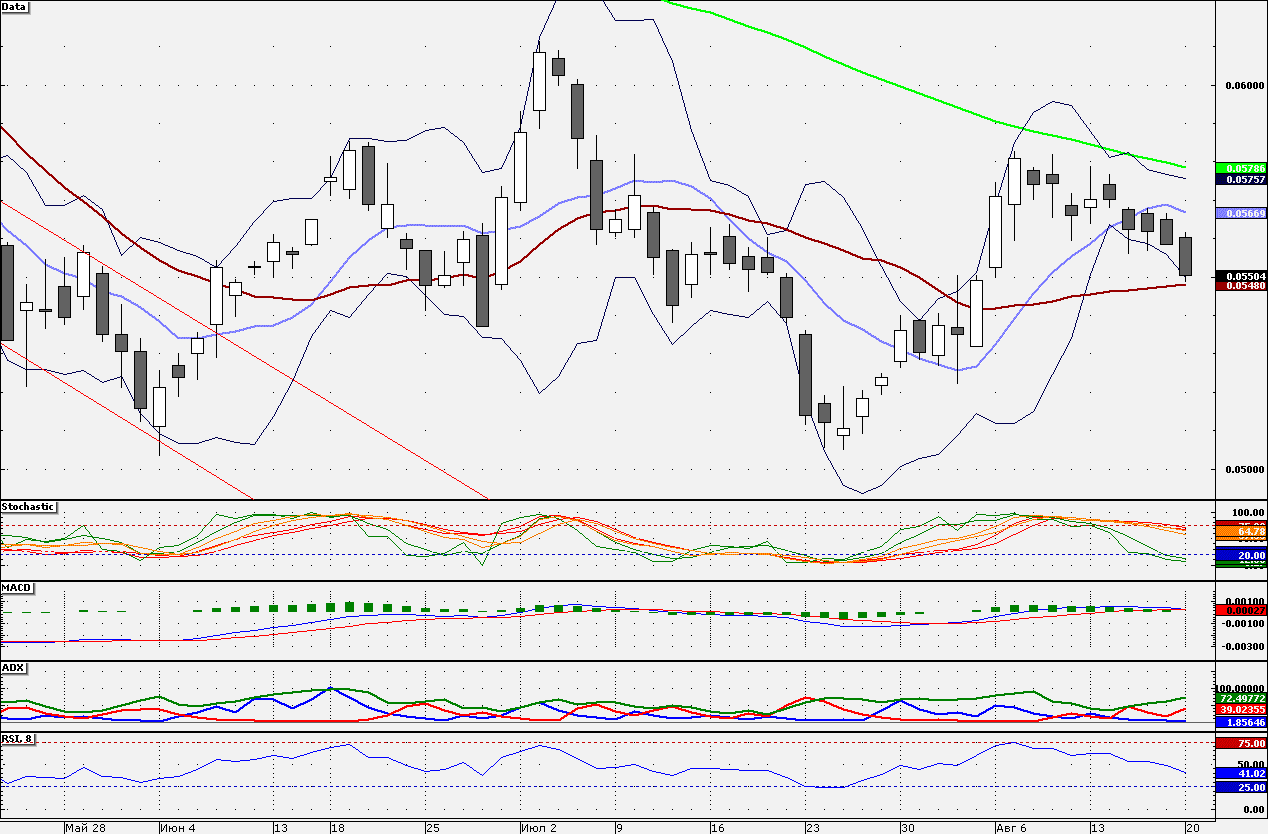Select the light-blue 0.05669 price tag
Image resolution: width=1268 pixels, height=834 pixels.
[x=1241, y=213]
